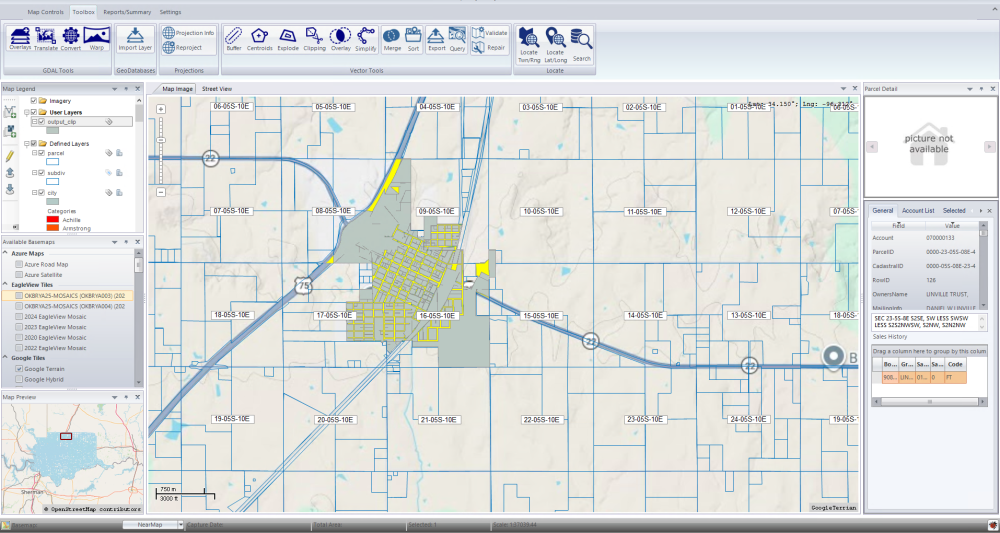Switch to the Street View tab

coord(217,89)
